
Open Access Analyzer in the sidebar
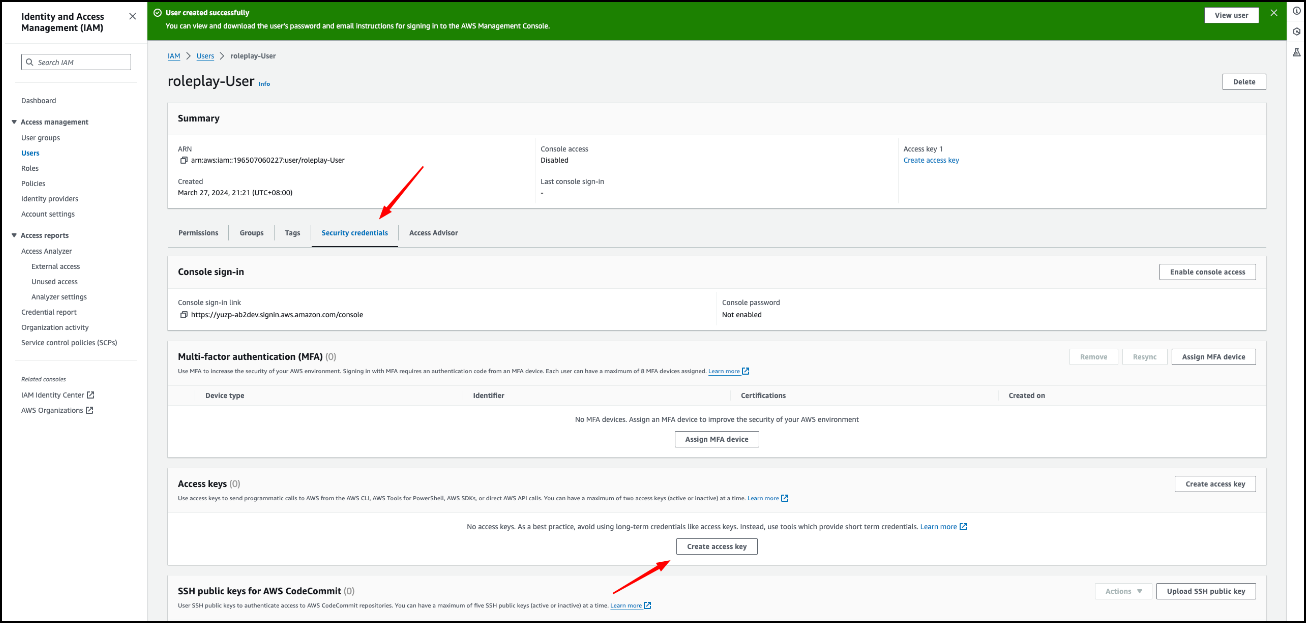(47, 251)
